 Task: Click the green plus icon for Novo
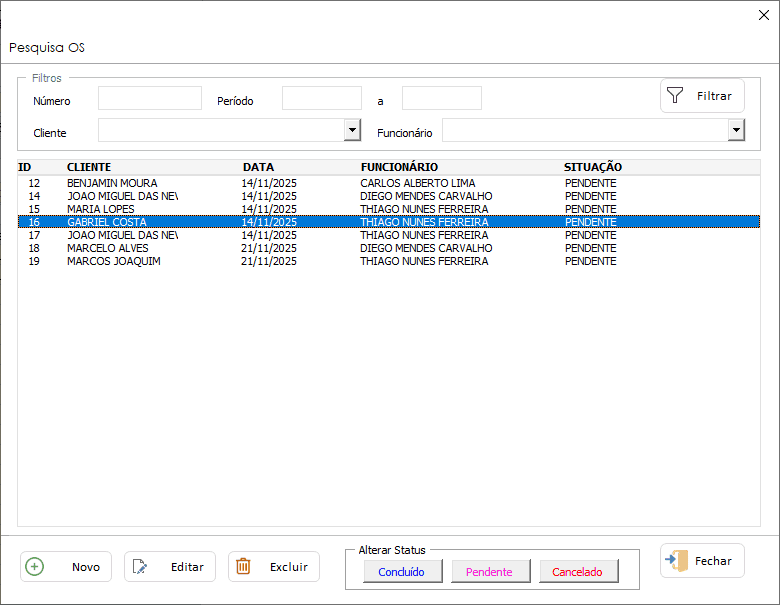click(35, 567)
